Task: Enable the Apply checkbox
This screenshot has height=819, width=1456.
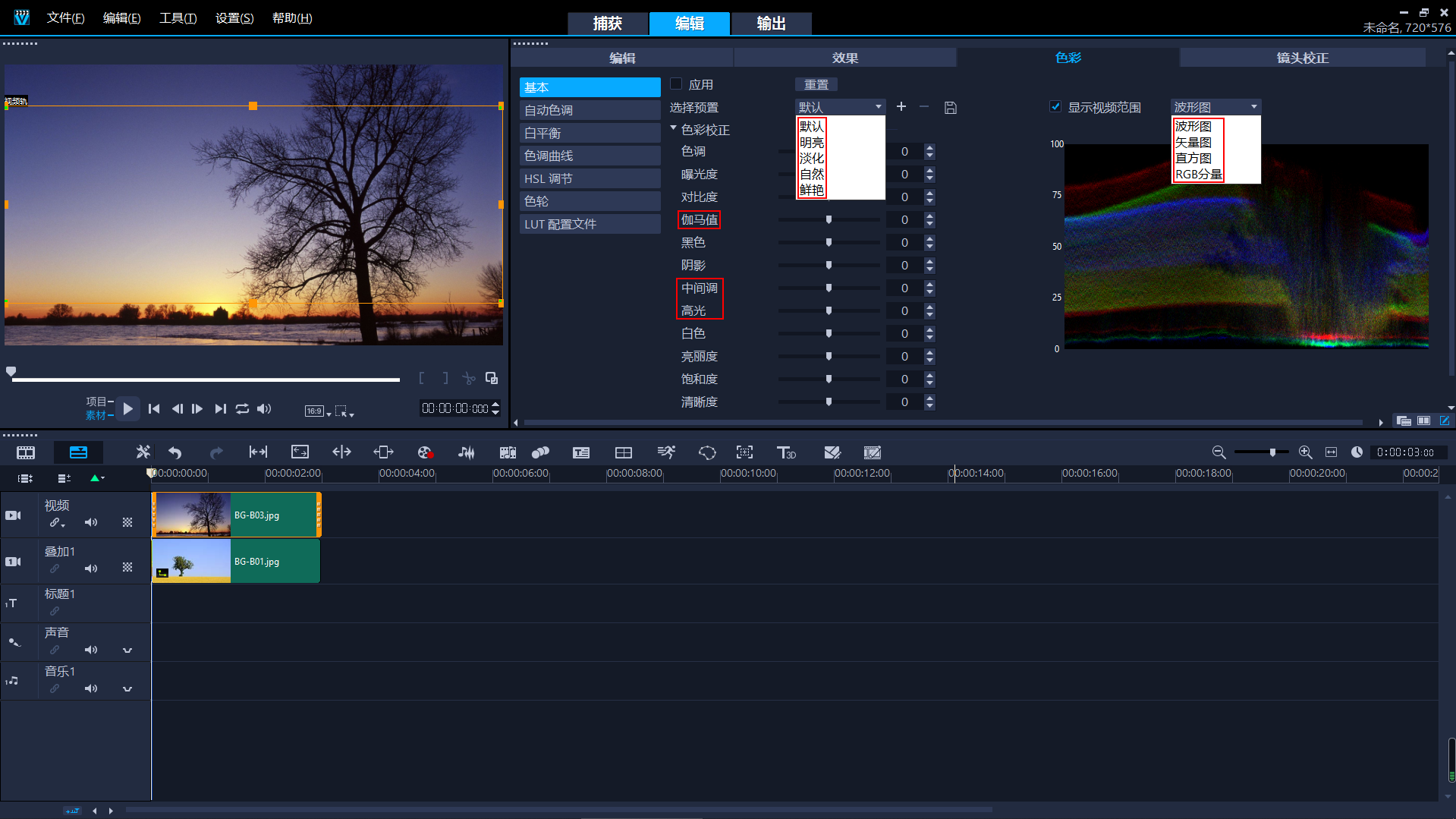Action: click(x=676, y=84)
